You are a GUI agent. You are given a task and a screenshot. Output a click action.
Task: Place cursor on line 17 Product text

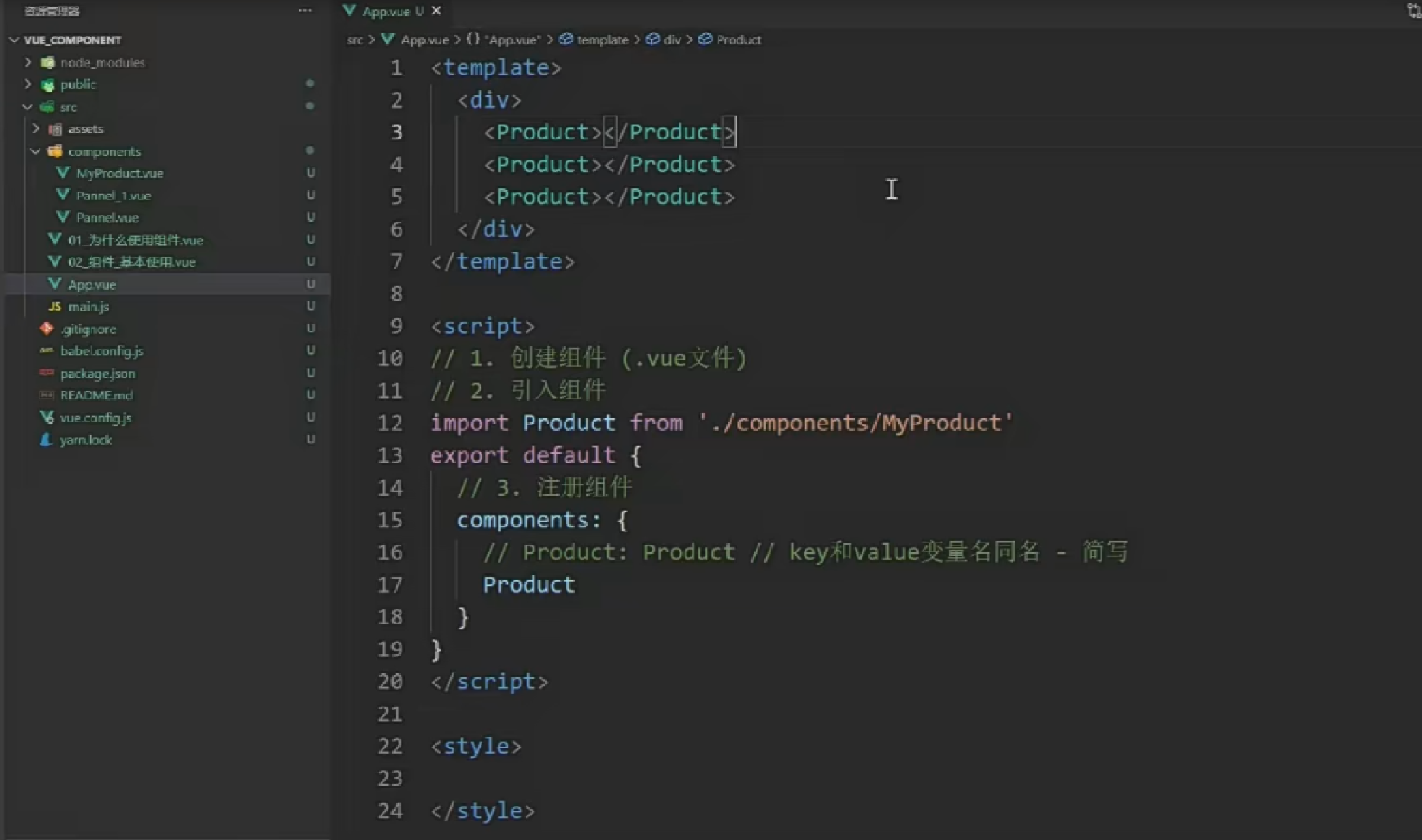coord(528,584)
